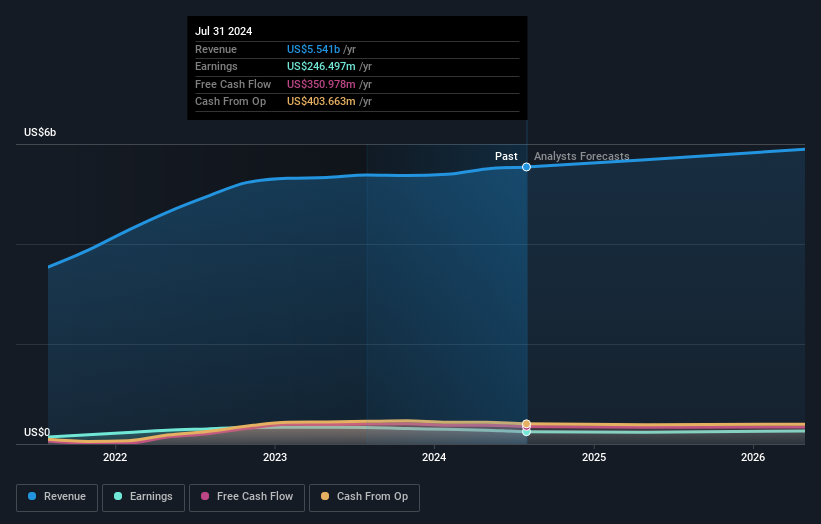
Task: Click the Jul 31 2024 tooltip date
Action: (x=224, y=31)
